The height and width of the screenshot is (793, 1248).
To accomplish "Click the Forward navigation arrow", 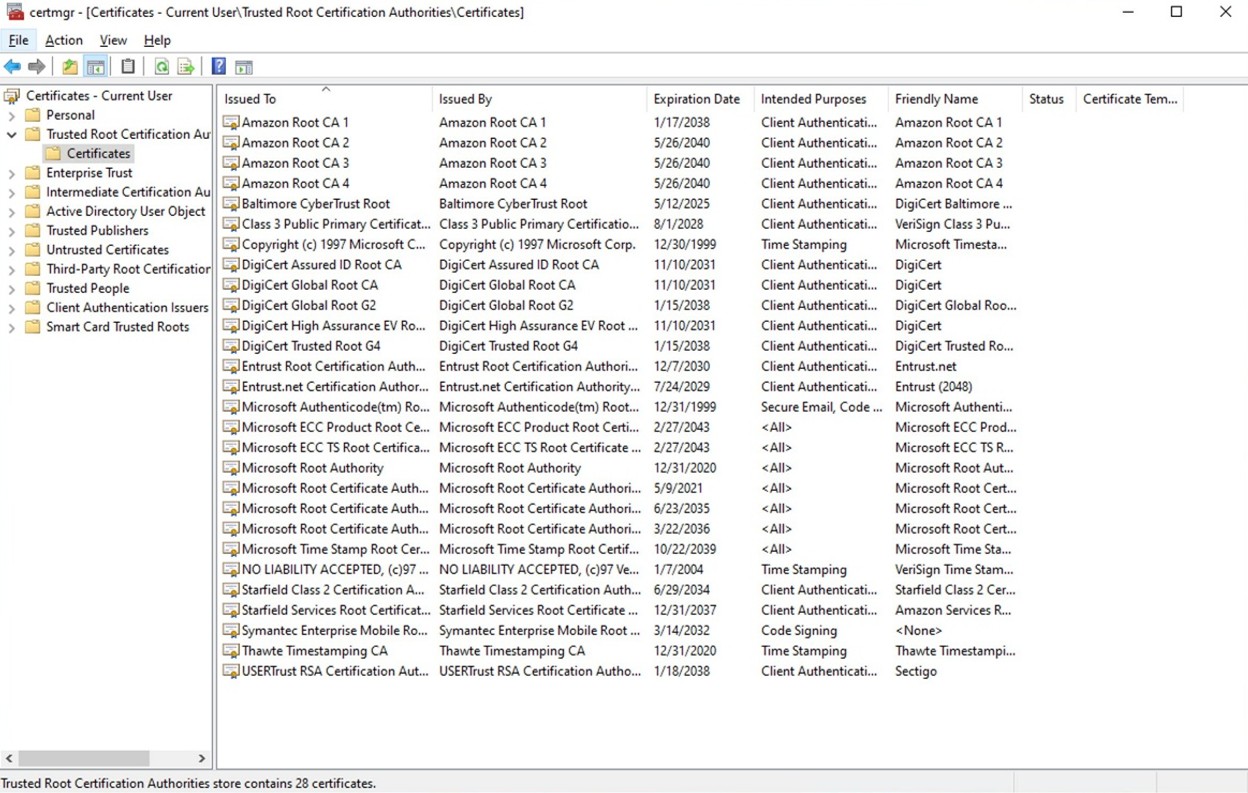I will (x=37, y=65).
